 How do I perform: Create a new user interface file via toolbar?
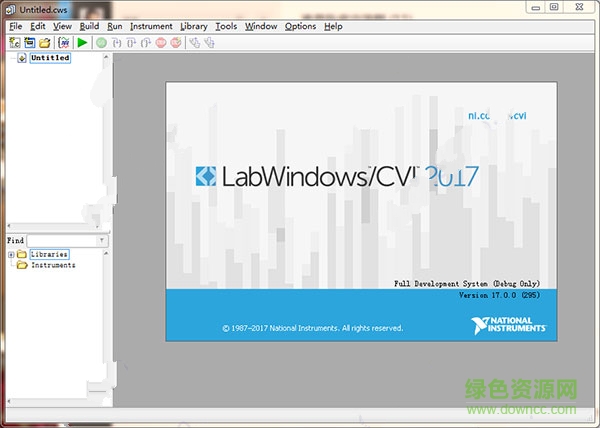click(29, 42)
